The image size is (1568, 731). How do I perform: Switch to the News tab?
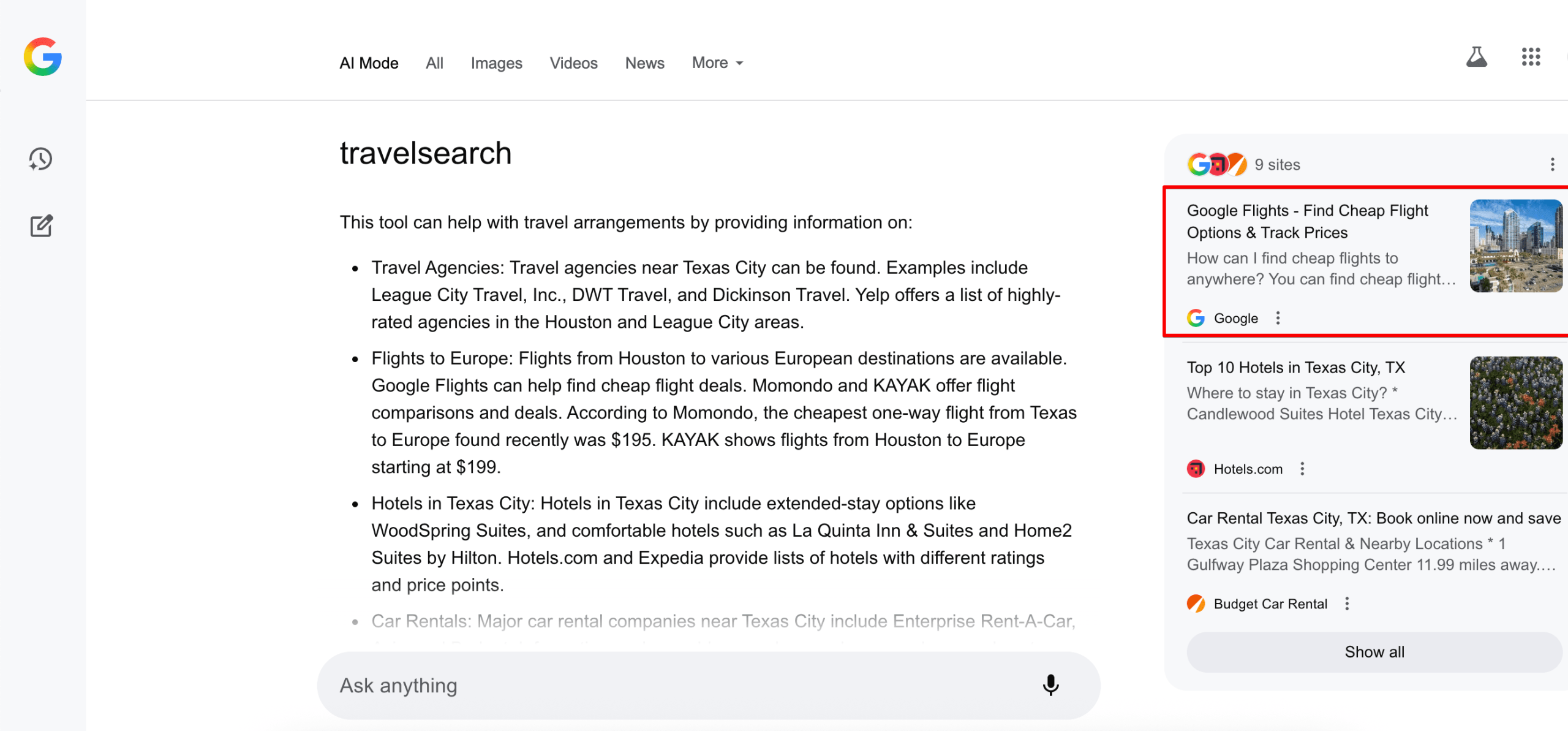[644, 62]
